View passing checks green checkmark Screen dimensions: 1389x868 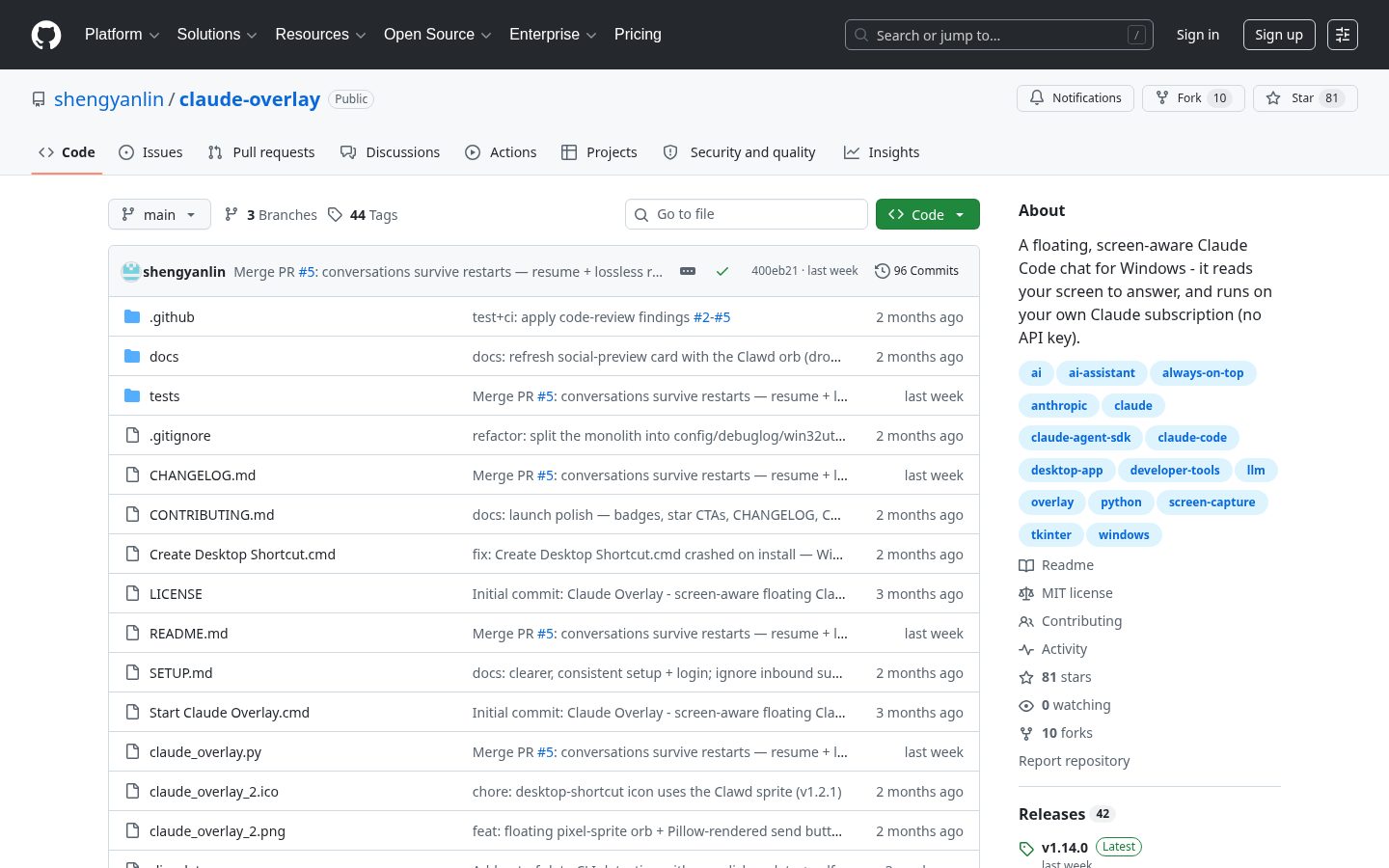[722, 271]
